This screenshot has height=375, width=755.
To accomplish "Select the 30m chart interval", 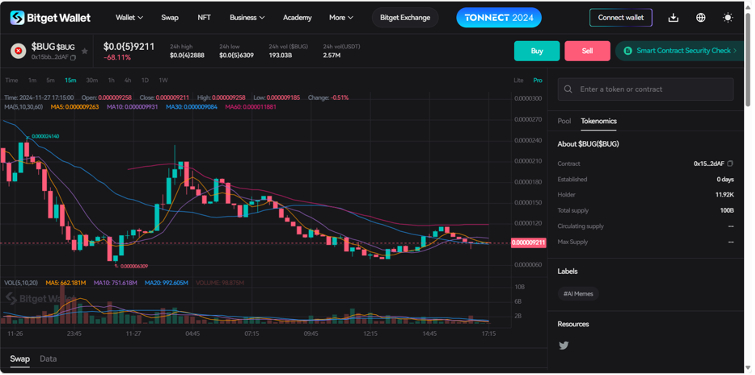I will click(92, 80).
